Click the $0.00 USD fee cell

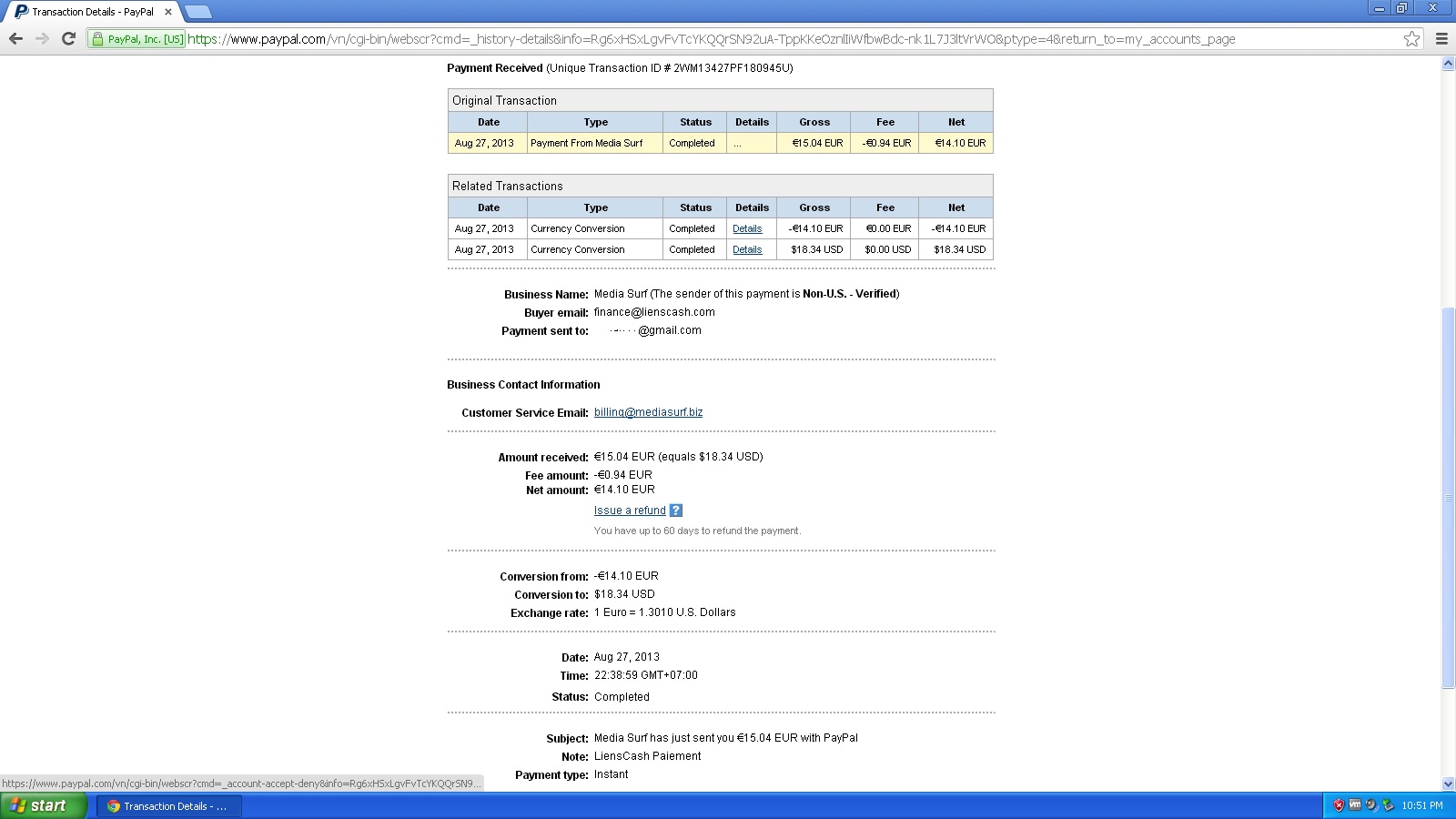(885, 249)
